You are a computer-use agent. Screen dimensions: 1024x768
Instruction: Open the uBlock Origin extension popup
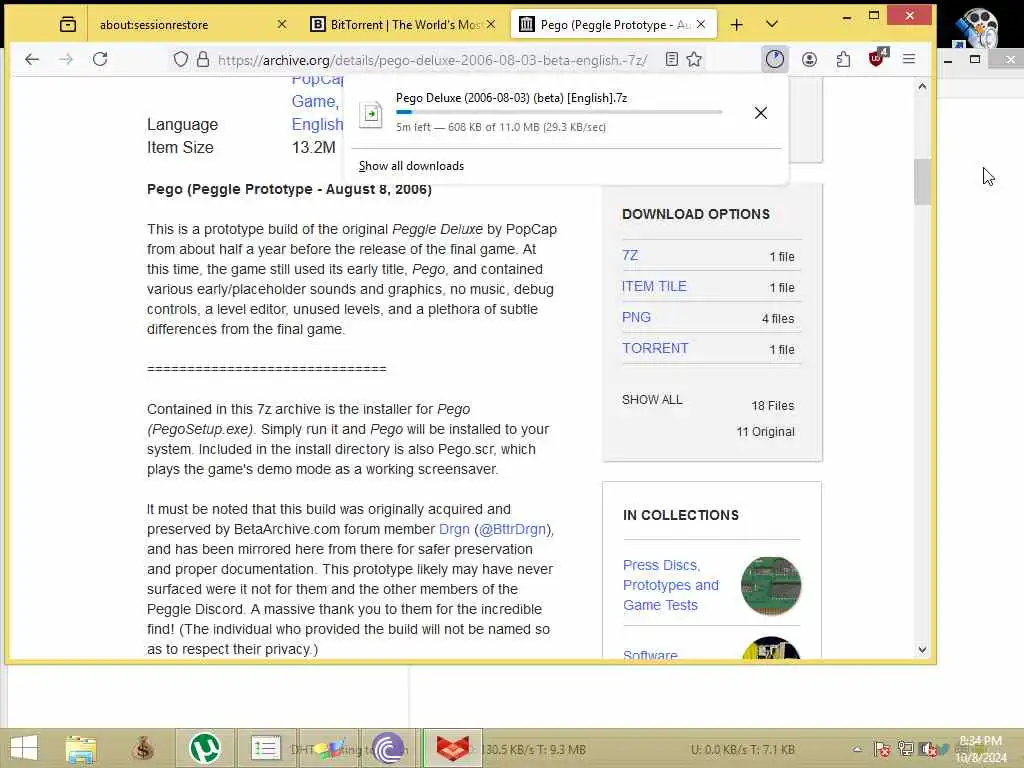877,58
